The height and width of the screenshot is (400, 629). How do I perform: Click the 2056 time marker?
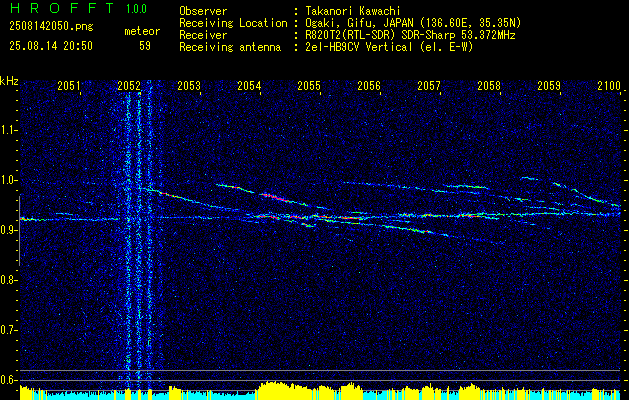(x=369, y=85)
